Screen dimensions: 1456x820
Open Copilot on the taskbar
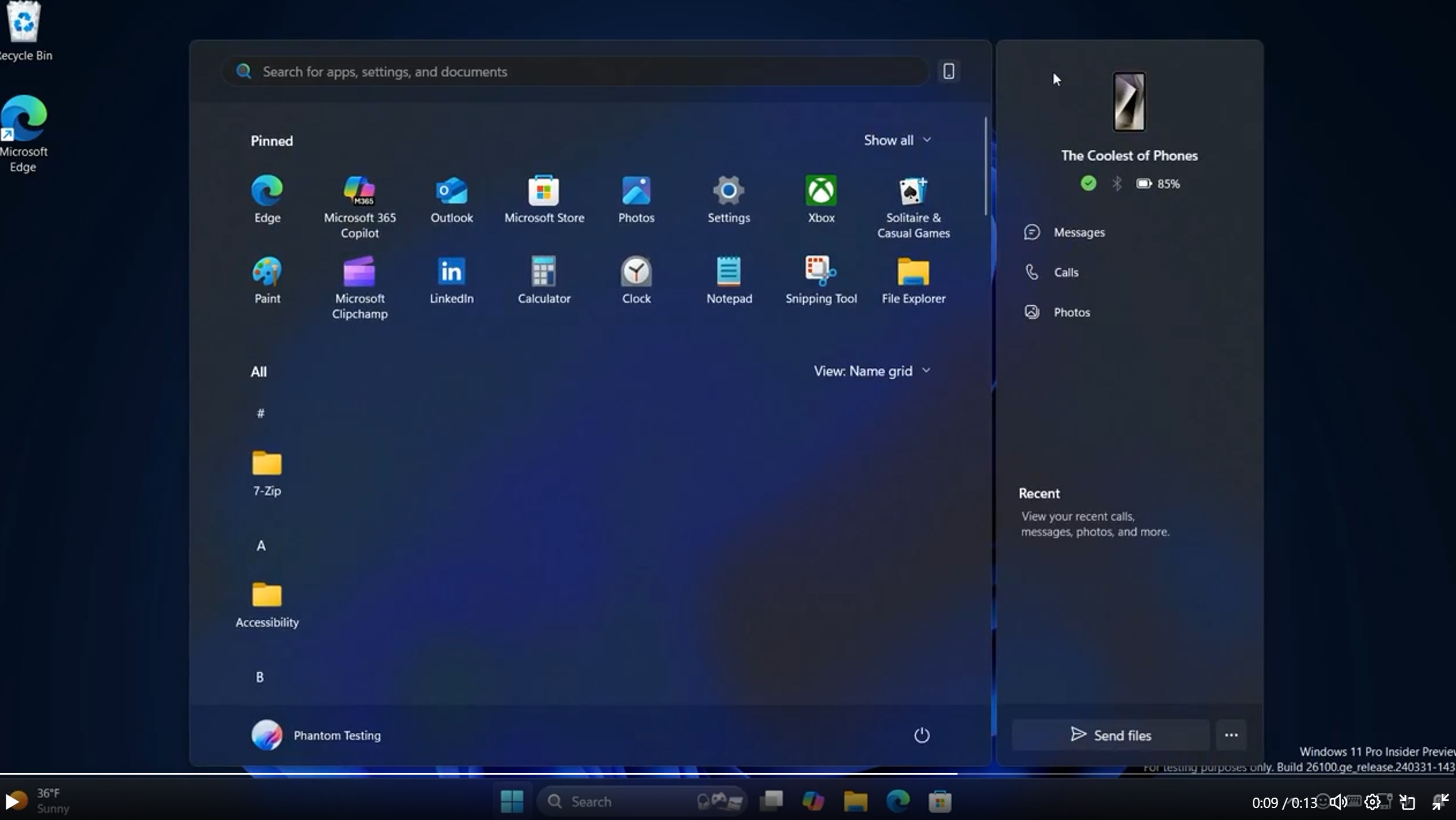[813, 801]
